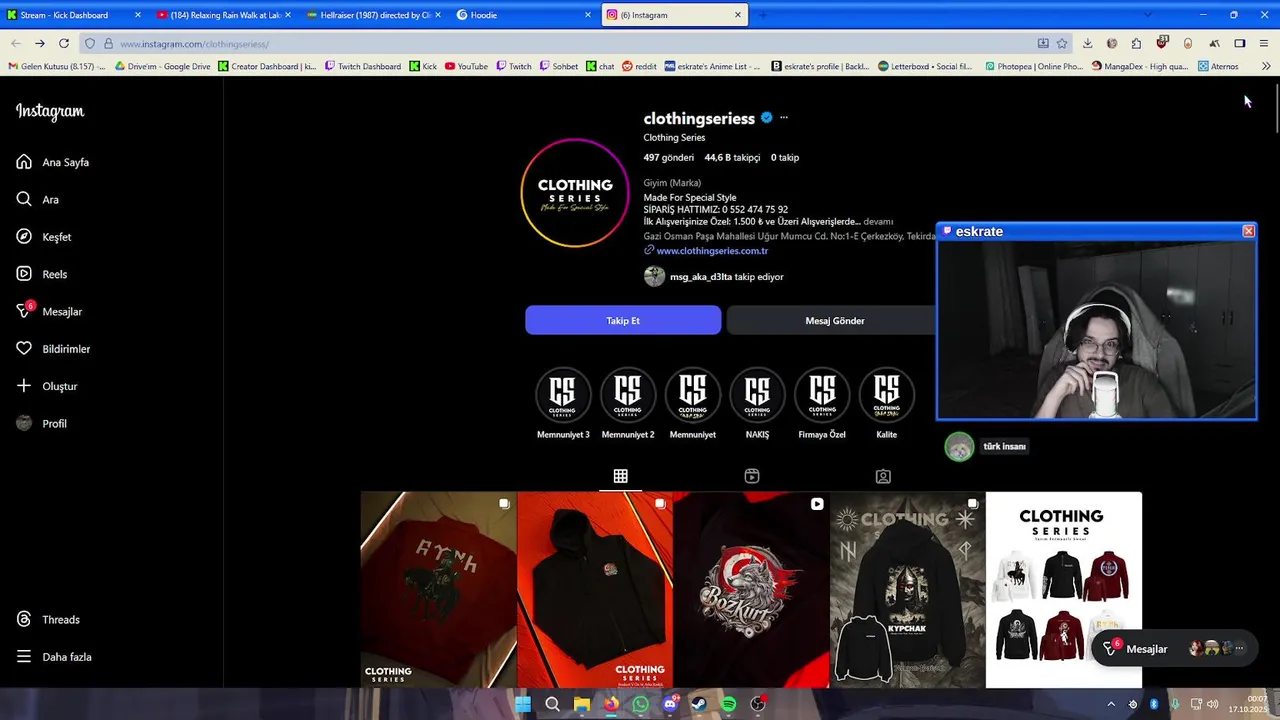Screen dimensions: 1280x720
Task: Open Bildirimler notifications
Action: [x=53, y=349]
